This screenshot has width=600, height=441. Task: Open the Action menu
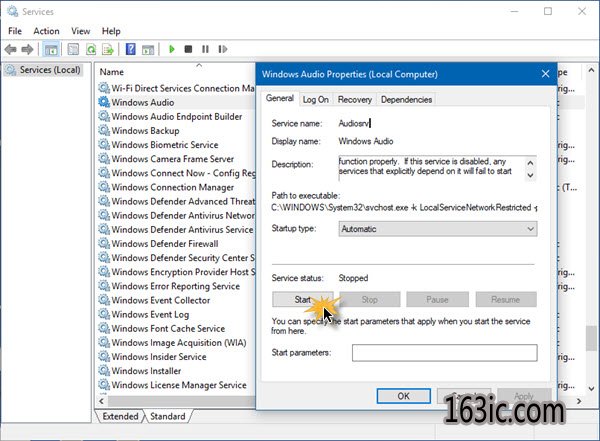(x=46, y=31)
